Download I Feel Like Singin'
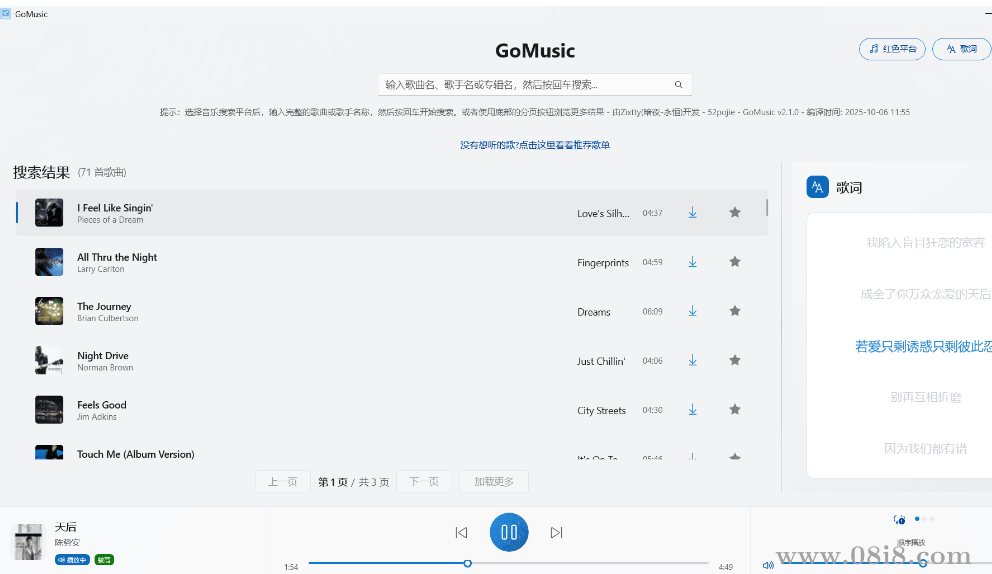 pos(693,213)
